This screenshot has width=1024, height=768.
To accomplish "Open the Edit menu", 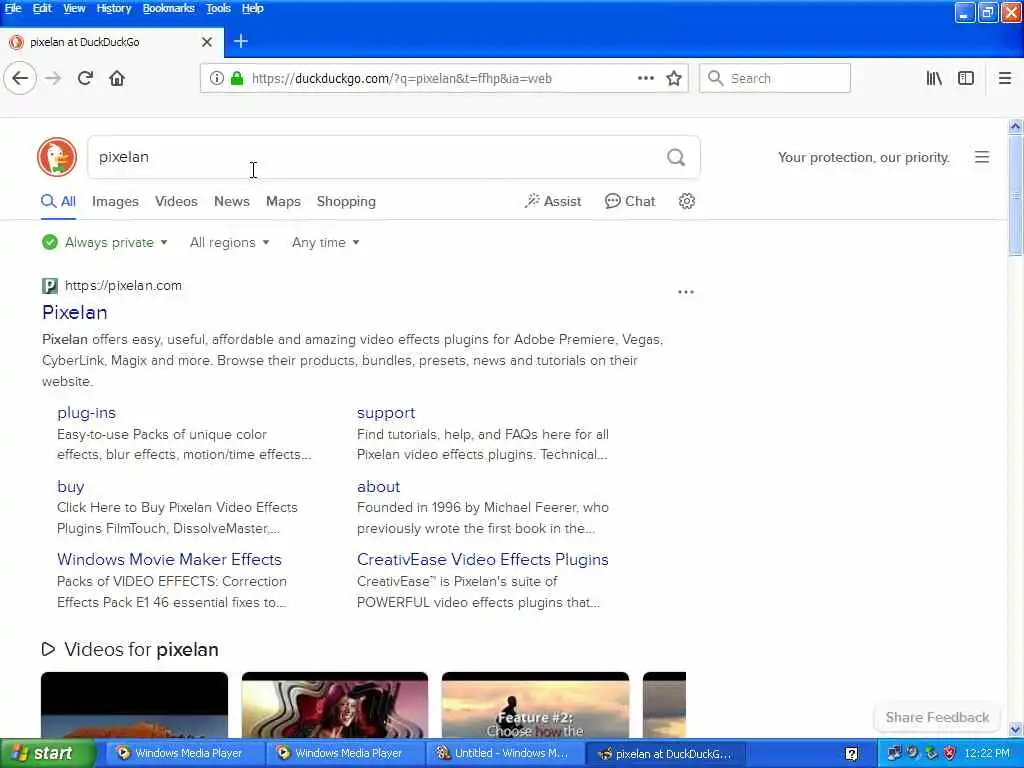I will [42, 8].
